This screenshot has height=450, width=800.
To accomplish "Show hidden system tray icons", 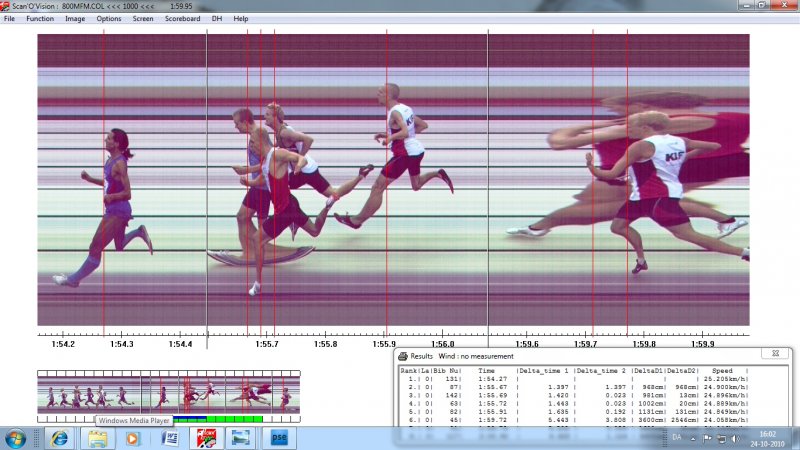I will coord(693,438).
